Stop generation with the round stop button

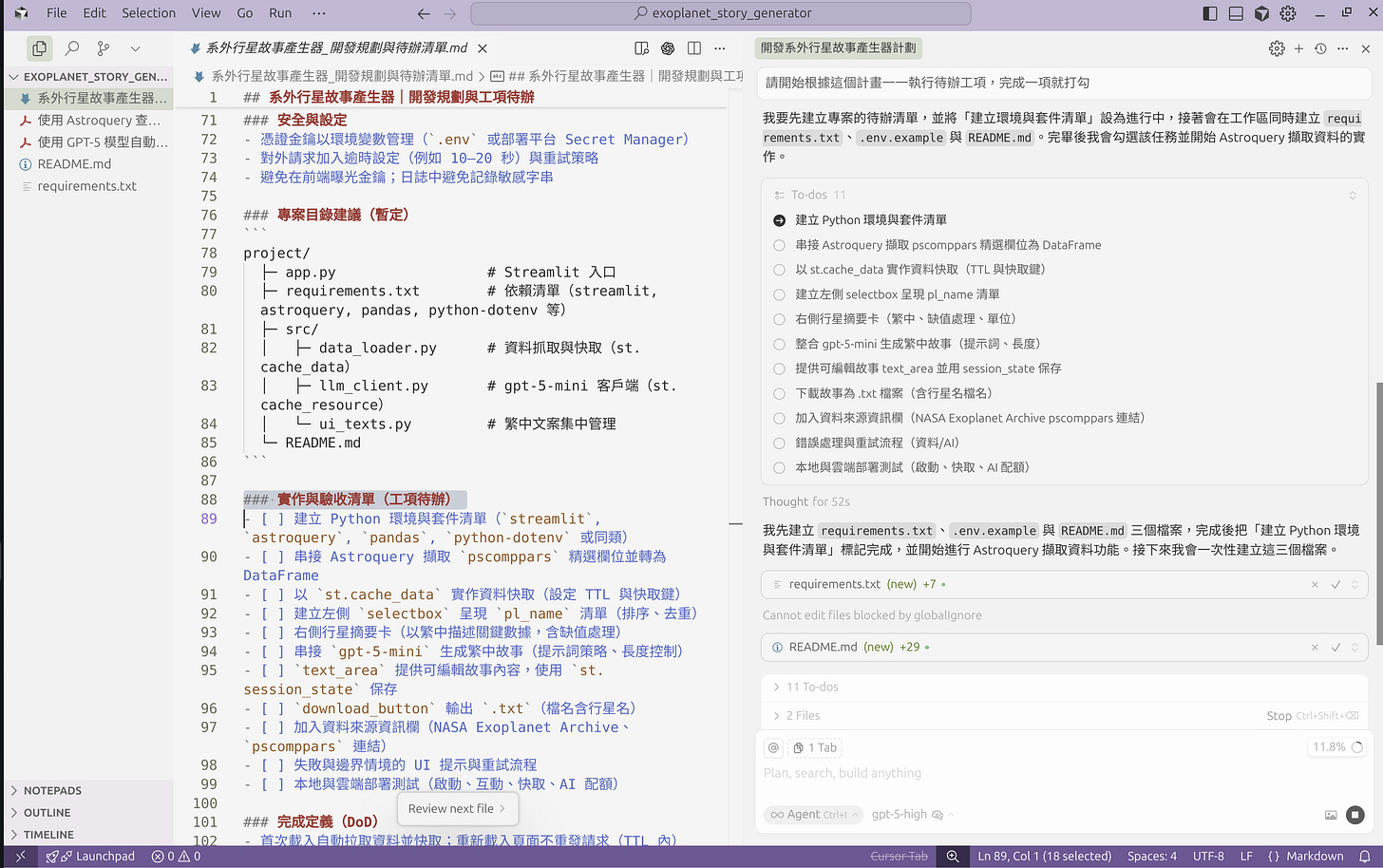(x=1355, y=815)
